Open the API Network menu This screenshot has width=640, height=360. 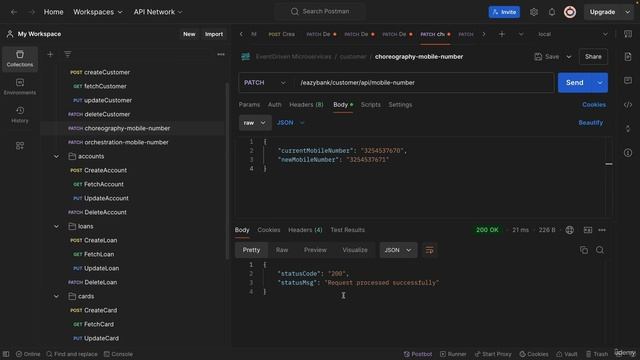(158, 12)
